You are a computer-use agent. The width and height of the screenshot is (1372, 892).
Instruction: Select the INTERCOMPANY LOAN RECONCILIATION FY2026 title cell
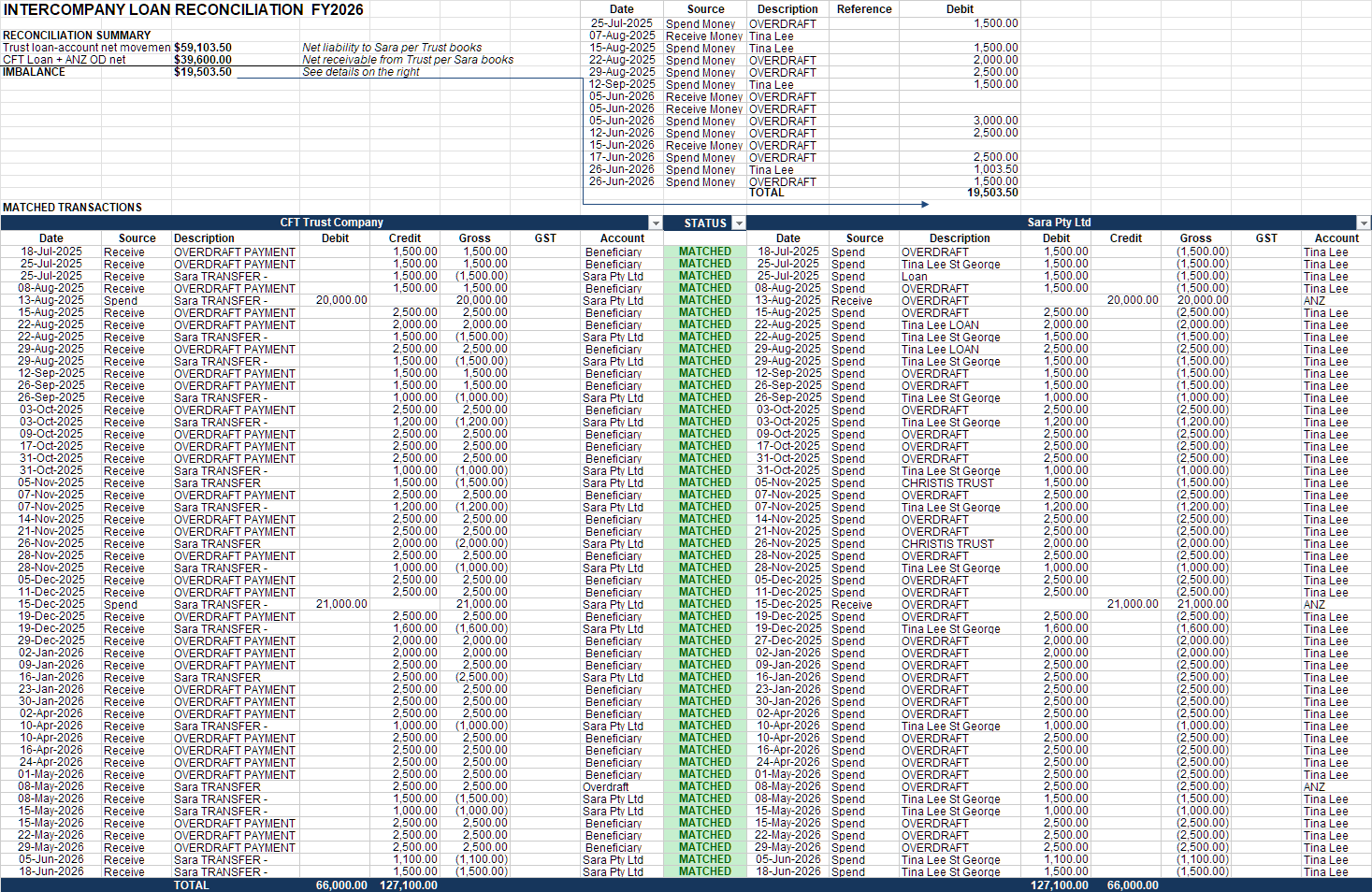pos(183,10)
